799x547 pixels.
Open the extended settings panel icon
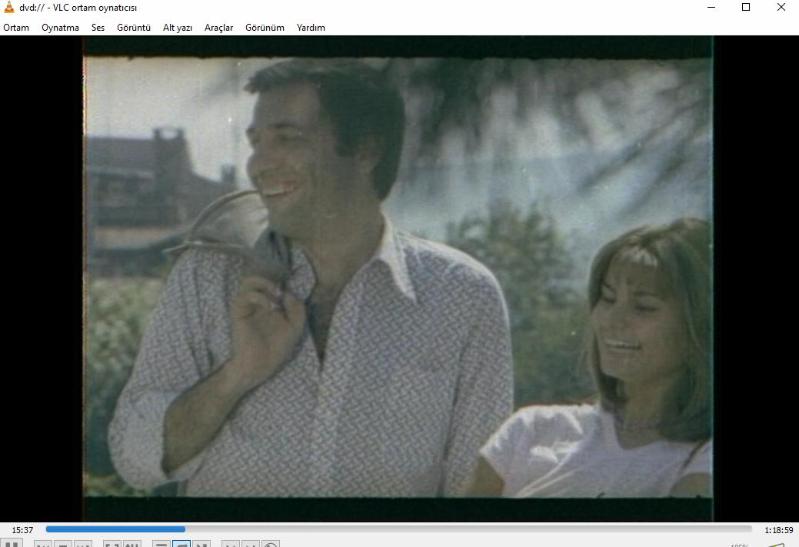coord(132,544)
